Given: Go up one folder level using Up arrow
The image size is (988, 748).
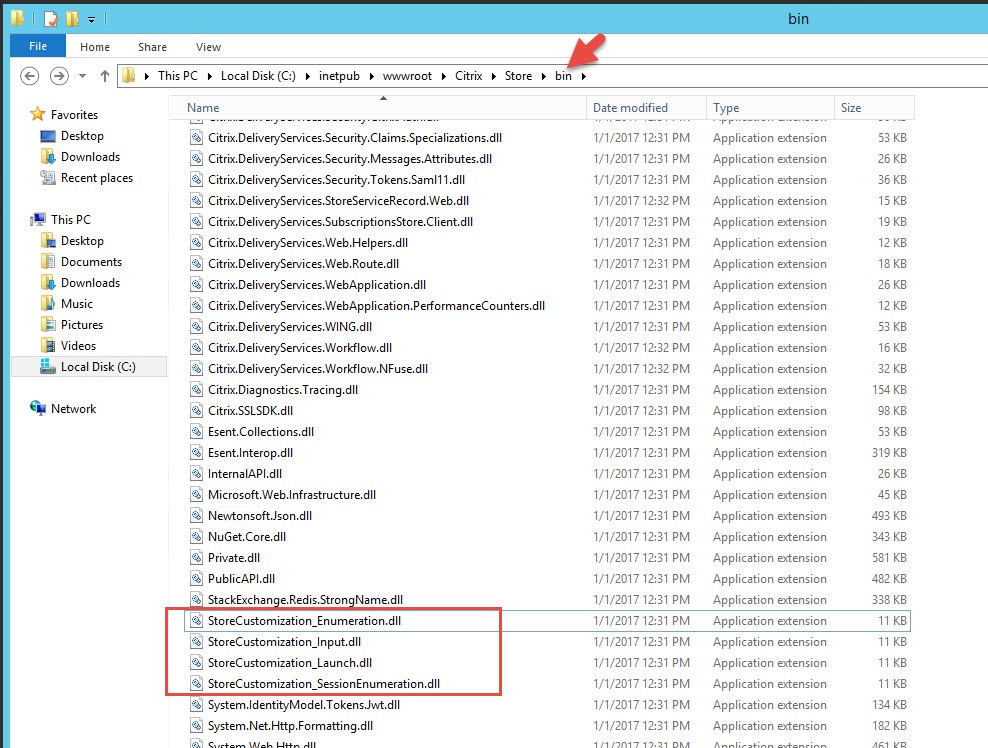Looking at the screenshot, I should (104, 76).
